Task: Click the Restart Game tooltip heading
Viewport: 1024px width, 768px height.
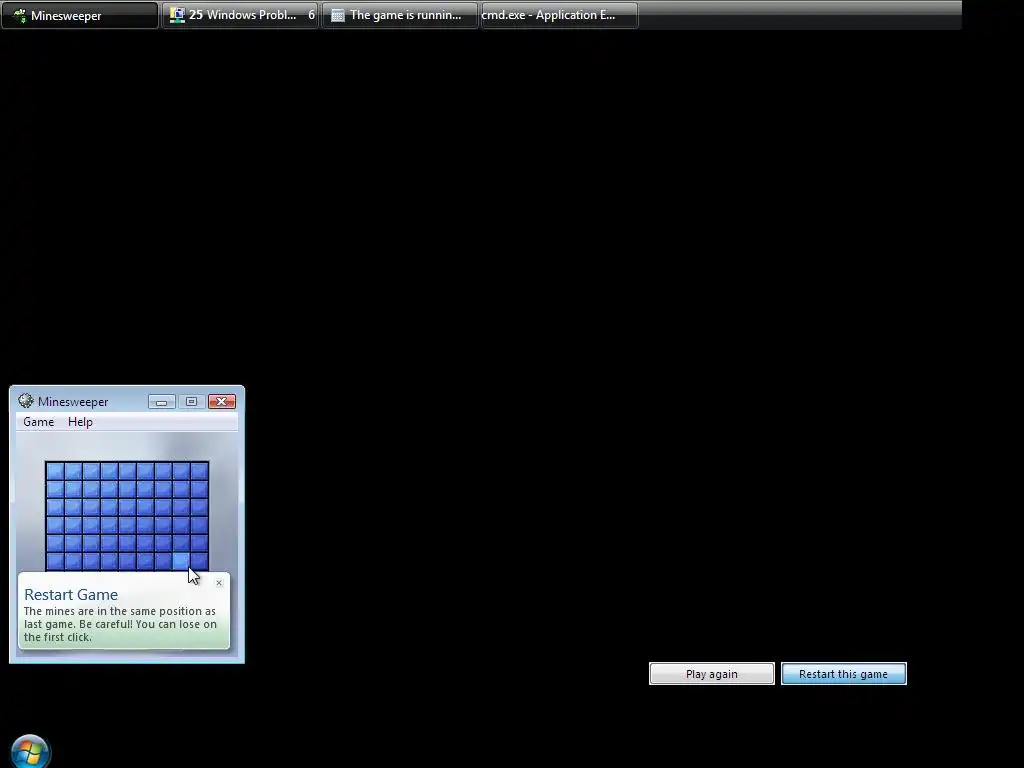Action: [x=71, y=594]
